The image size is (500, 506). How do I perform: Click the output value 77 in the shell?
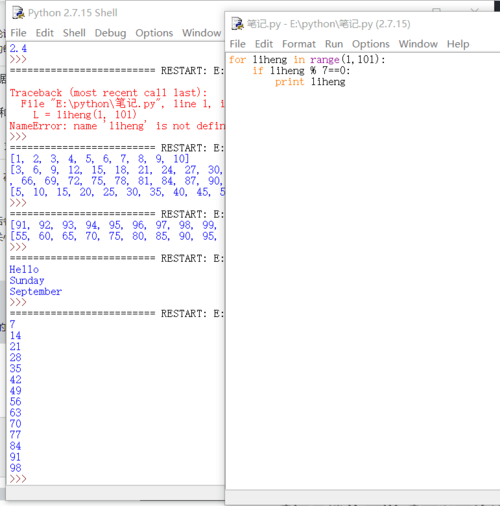pyautogui.click(x=15, y=435)
